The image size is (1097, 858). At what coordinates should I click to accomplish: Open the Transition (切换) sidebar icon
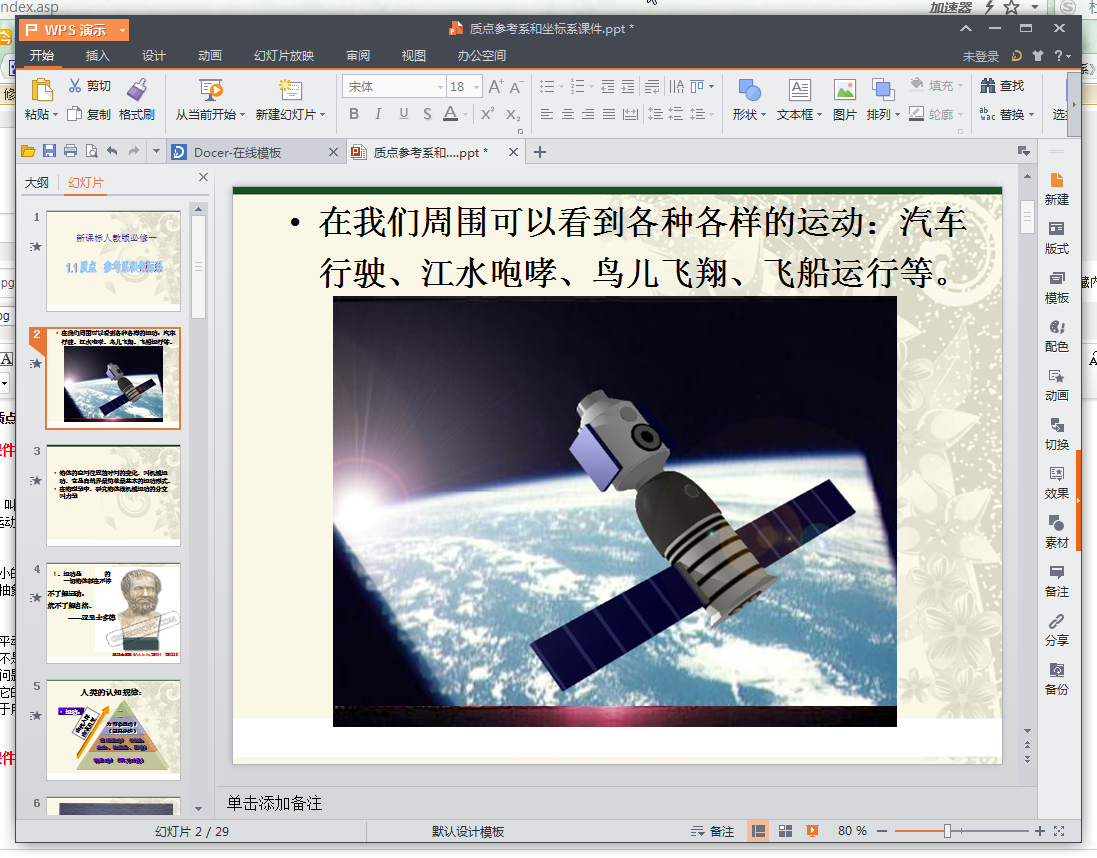[1056, 425]
